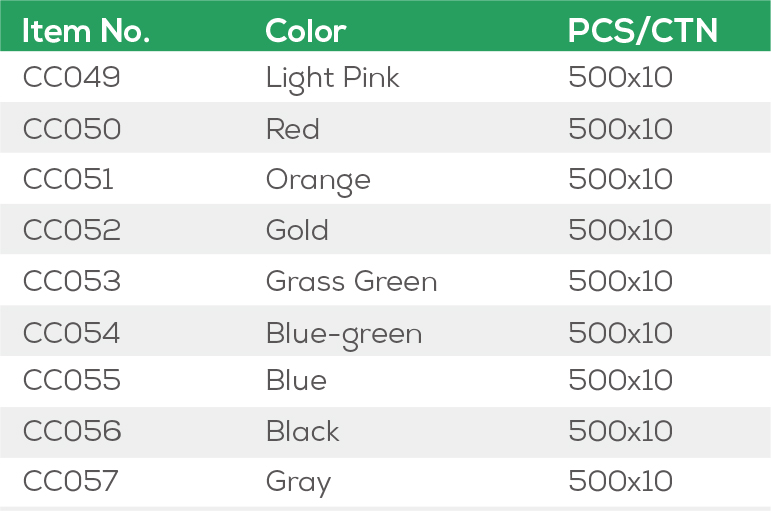Click the Item No. column header
This screenshot has height=511, width=771.
pyautogui.click(x=86, y=31)
